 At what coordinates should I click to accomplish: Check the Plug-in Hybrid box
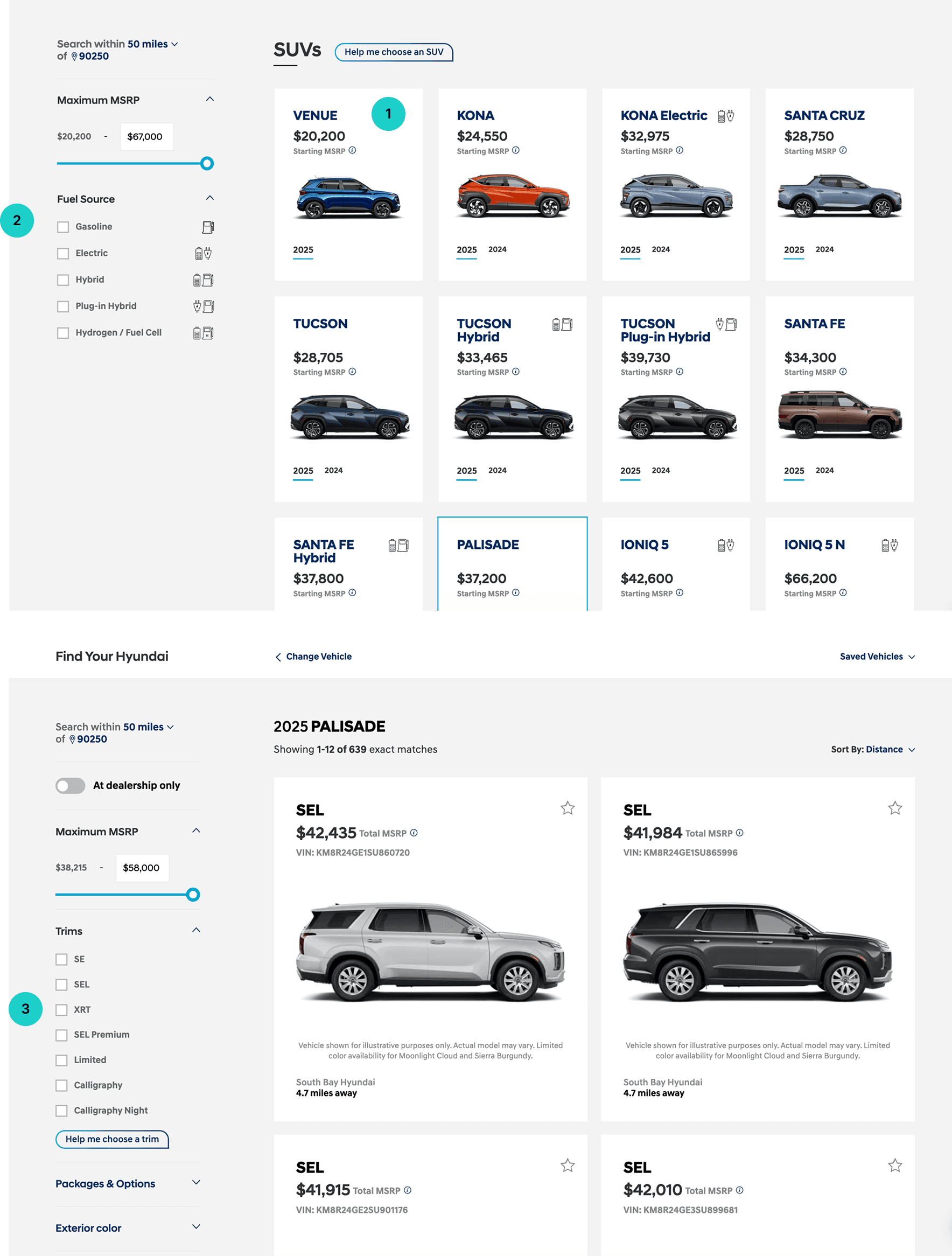pos(63,306)
